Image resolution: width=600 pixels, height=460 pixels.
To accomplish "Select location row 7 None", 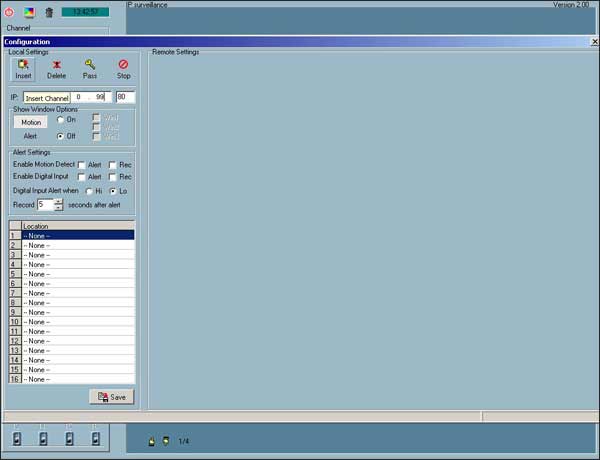I will tap(78, 293).
